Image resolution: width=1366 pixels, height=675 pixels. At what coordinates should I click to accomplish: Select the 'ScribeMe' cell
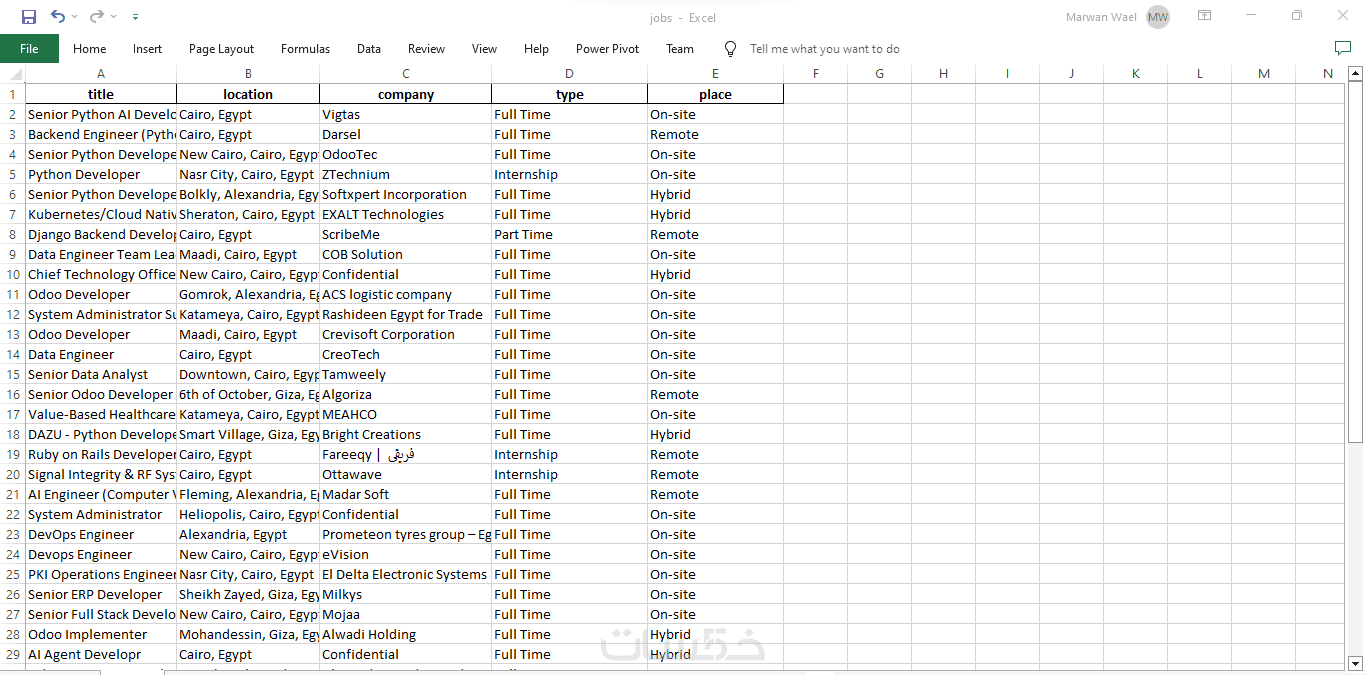click(x=405, y=234)
